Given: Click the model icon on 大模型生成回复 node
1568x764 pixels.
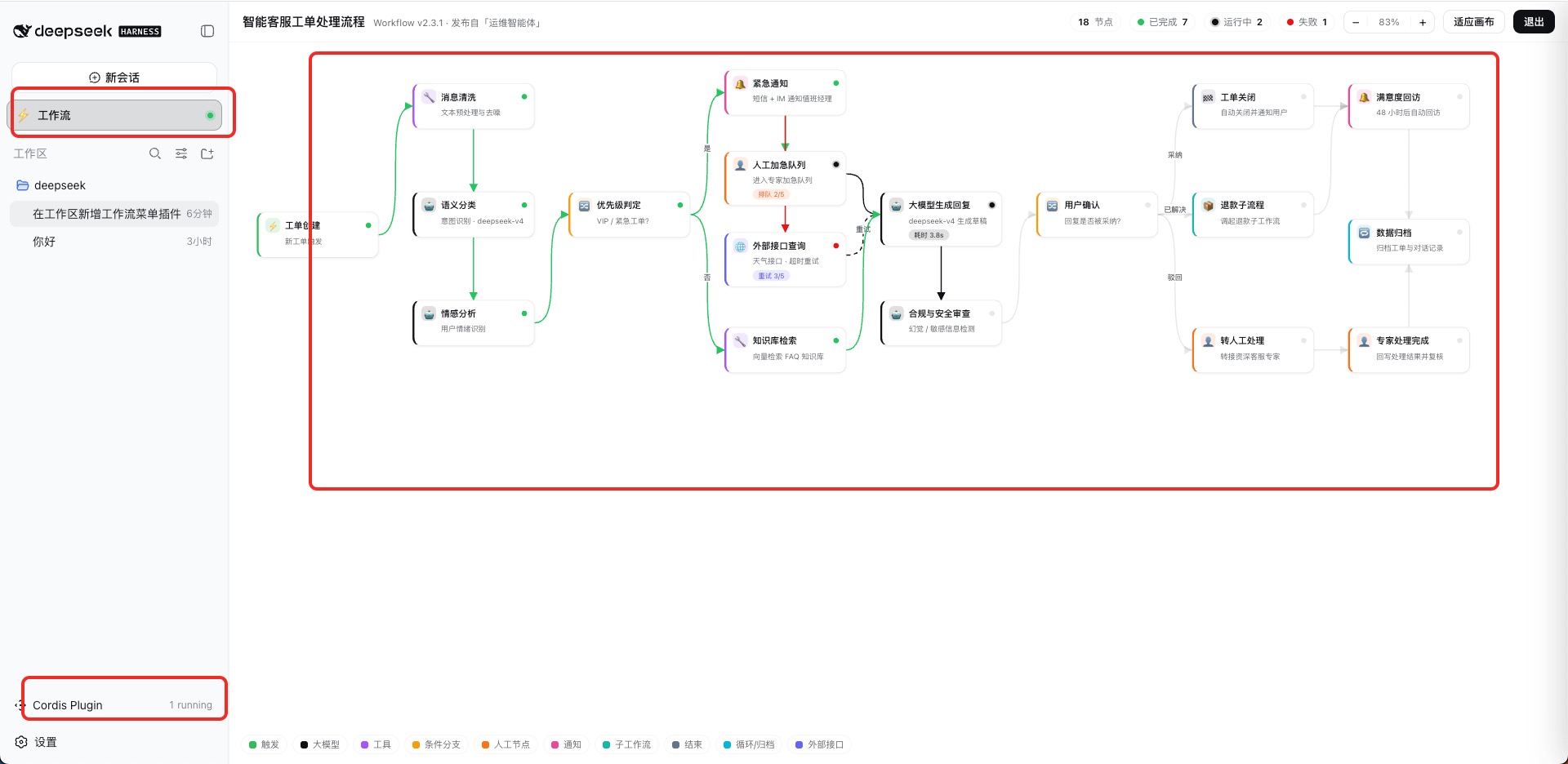Looking at the screenshot, I should click(897, 206).
